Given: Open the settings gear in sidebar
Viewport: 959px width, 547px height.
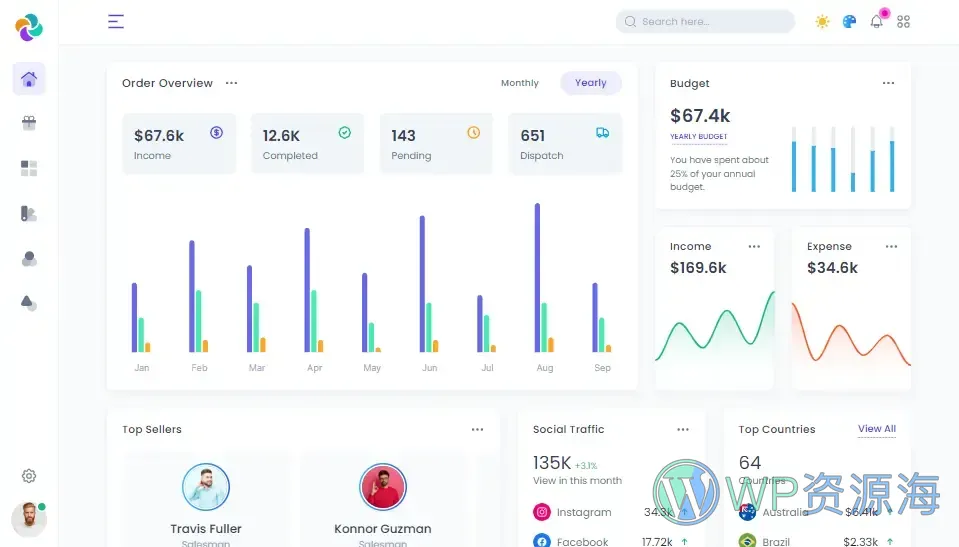Looking at the screenshot, I should pos(29,476).
